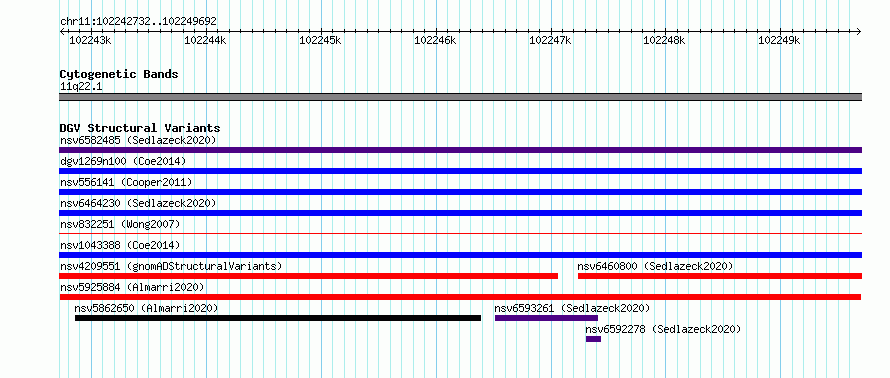890x378 pixels.
Task: Select the nsv5925884 red variant bar
Action: [460, 297]
